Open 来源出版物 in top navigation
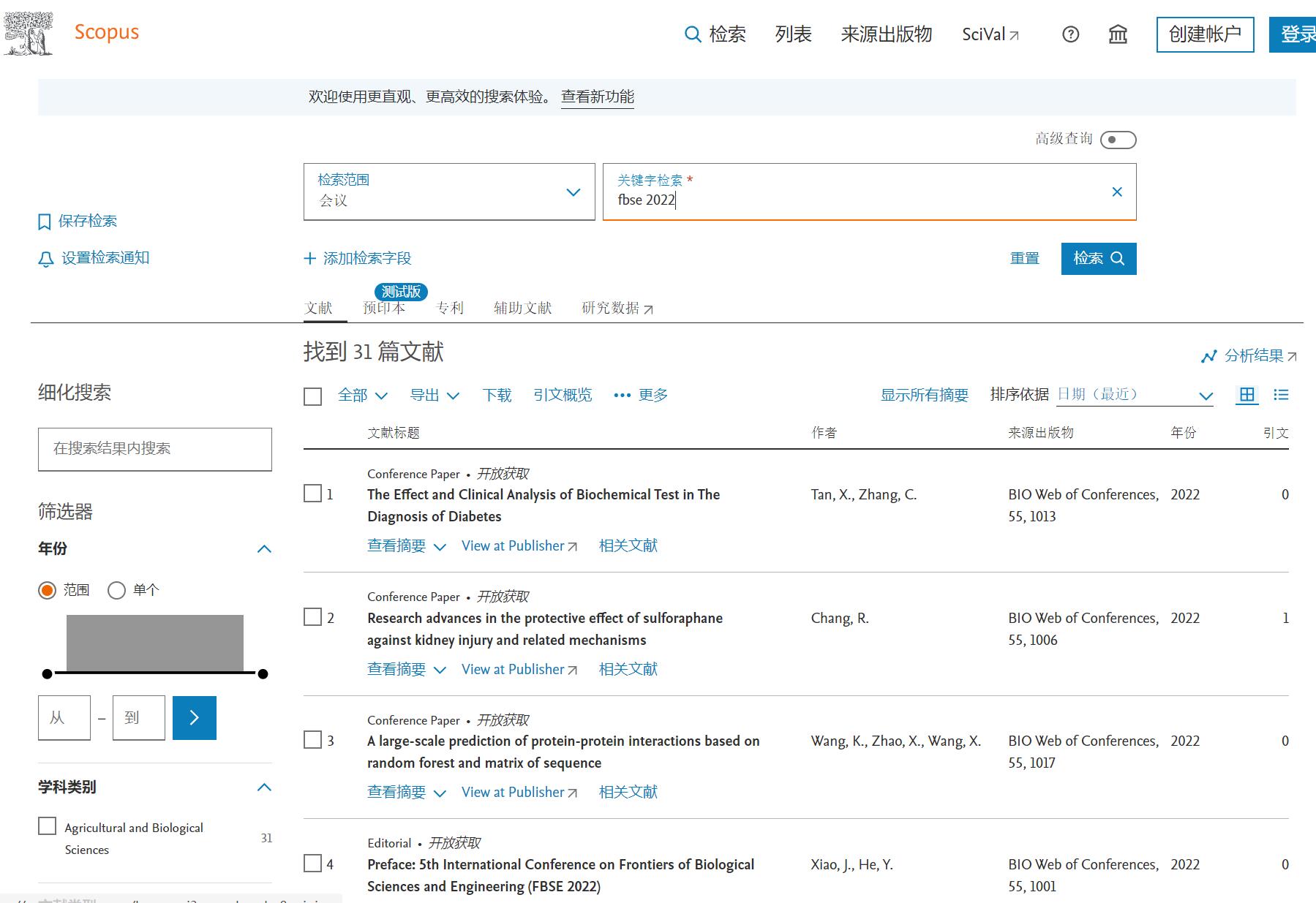Image resolution: width=1316 pixels, height=903 pixels. click(x=887, y=34)
